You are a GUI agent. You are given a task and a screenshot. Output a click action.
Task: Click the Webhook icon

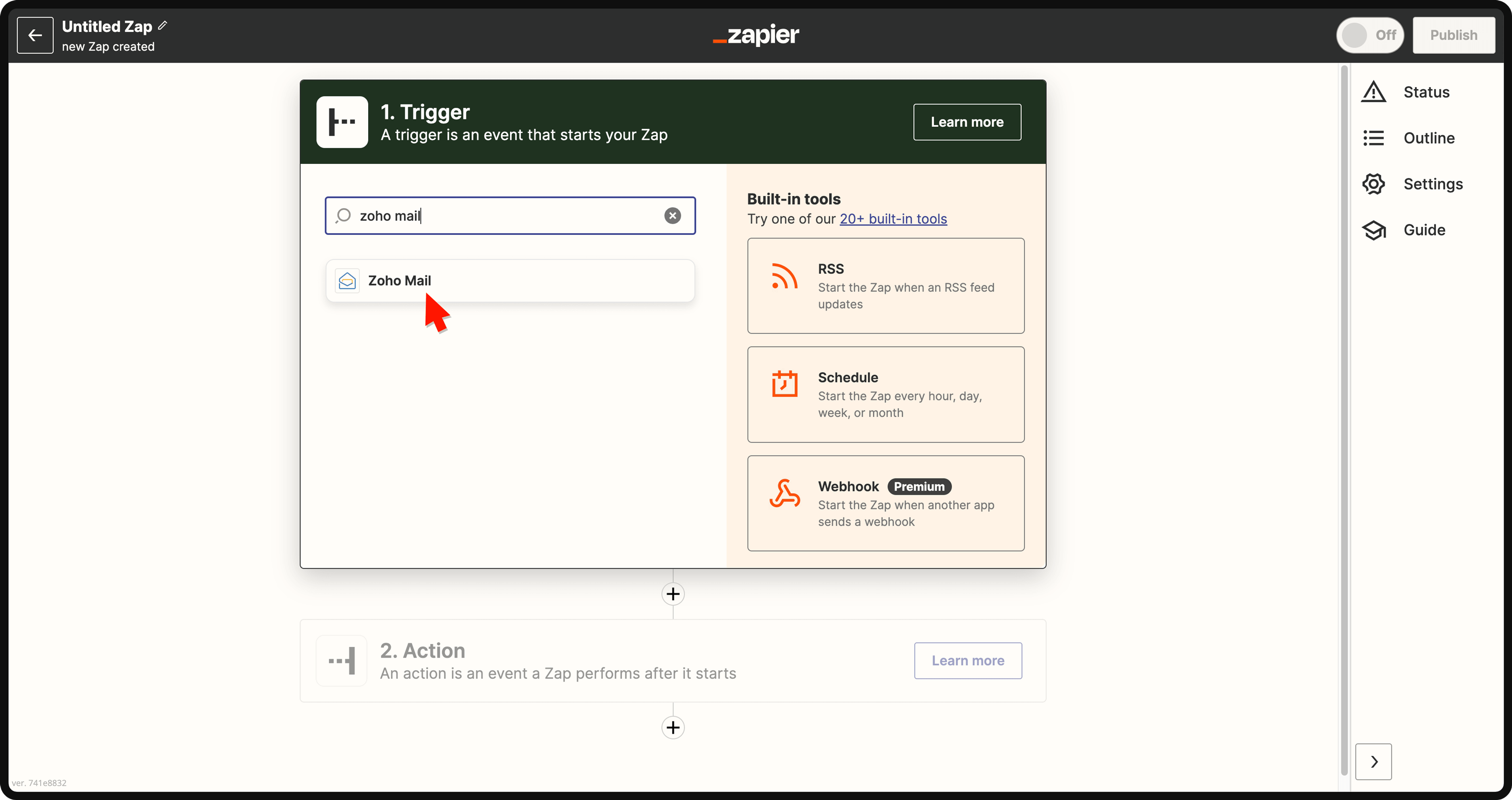[x=785, y=493]
